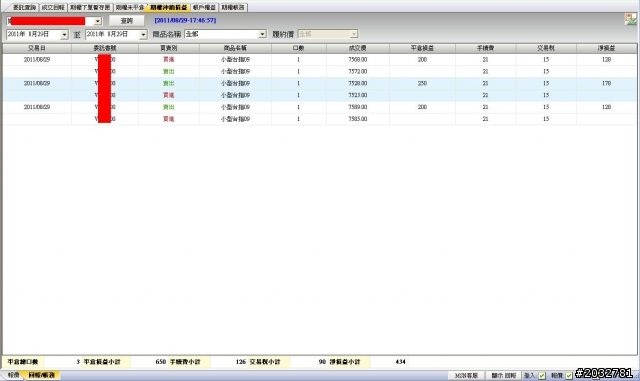Click the 平倉損益小計 value 650
This screenshot has height=381, width=640.
pyautogui.click(x=160, y=362)
